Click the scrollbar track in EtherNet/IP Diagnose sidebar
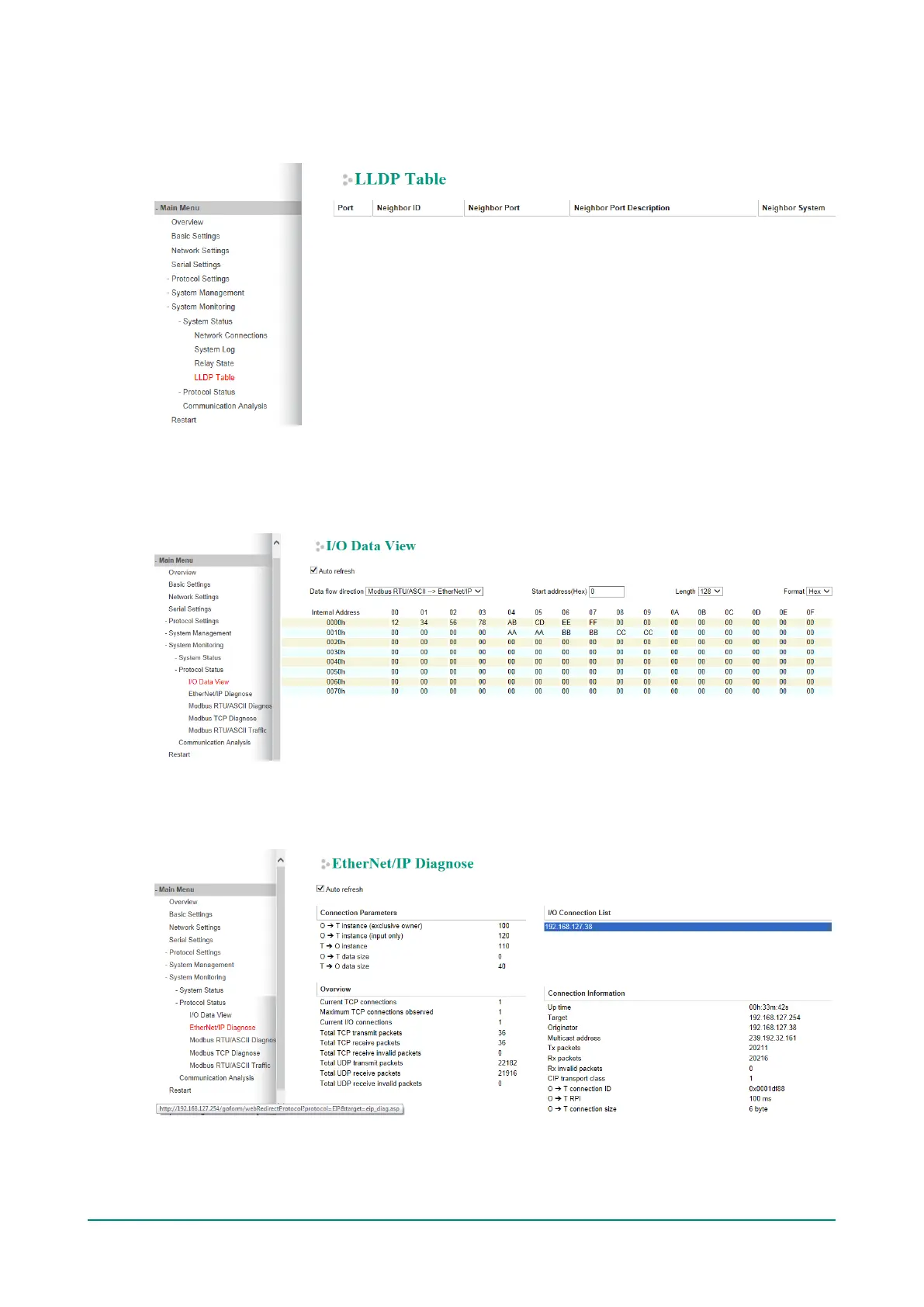Viewport: 924px width, 1307px height. (281, 982)
